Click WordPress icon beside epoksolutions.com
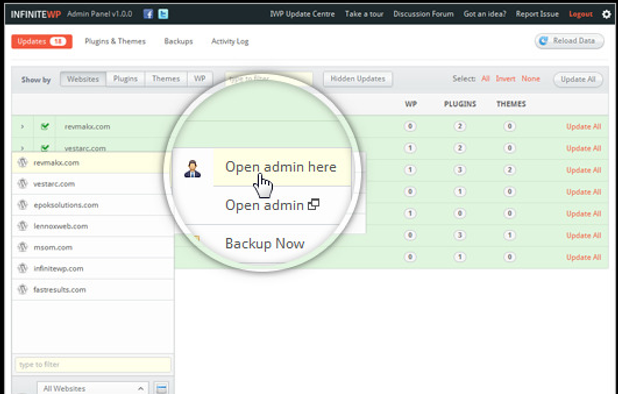618x394 pixels. click(22, 205)
